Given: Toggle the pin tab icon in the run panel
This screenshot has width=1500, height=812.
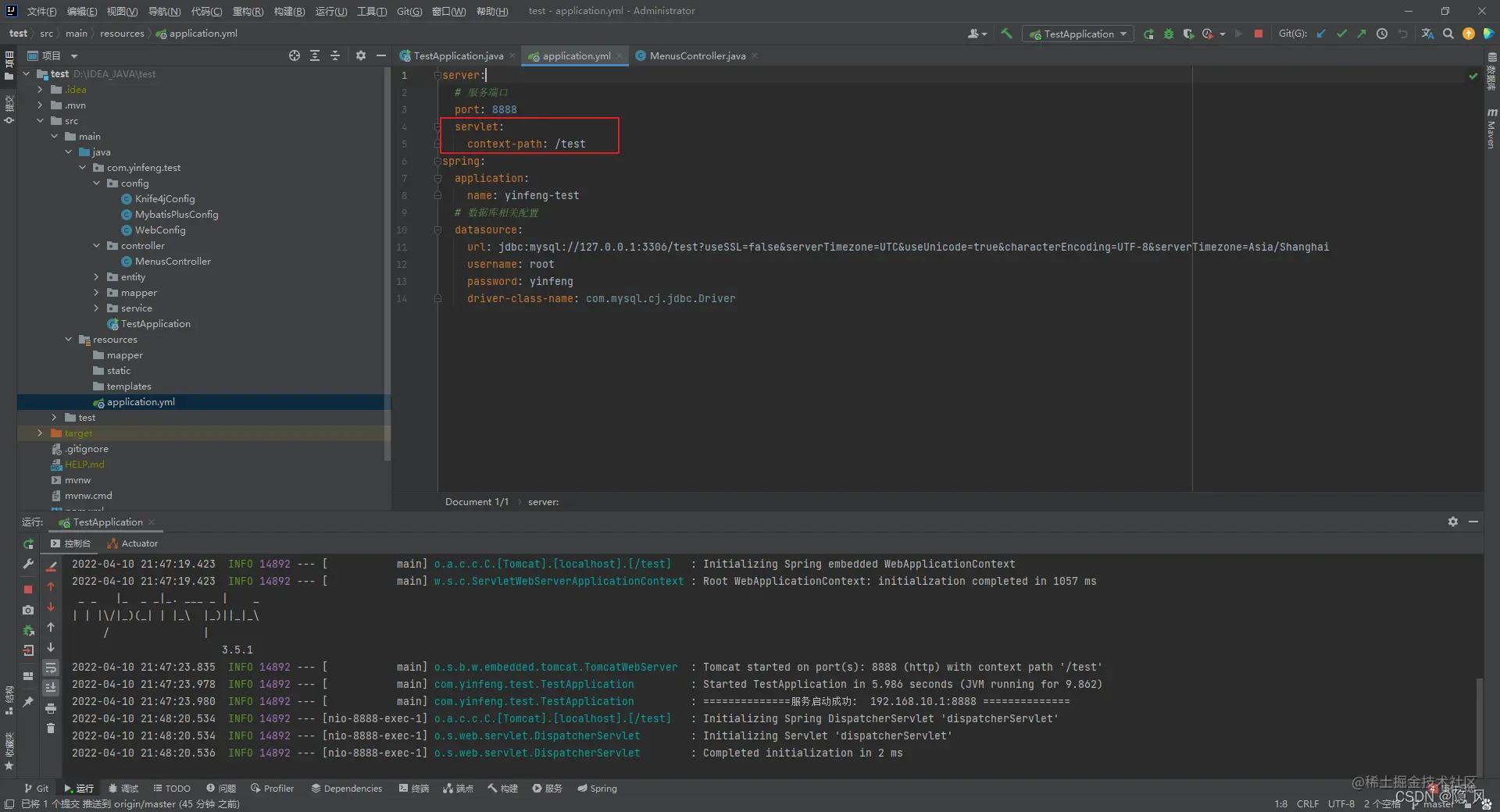Looking at the screenshot, I should pos(28,702).
